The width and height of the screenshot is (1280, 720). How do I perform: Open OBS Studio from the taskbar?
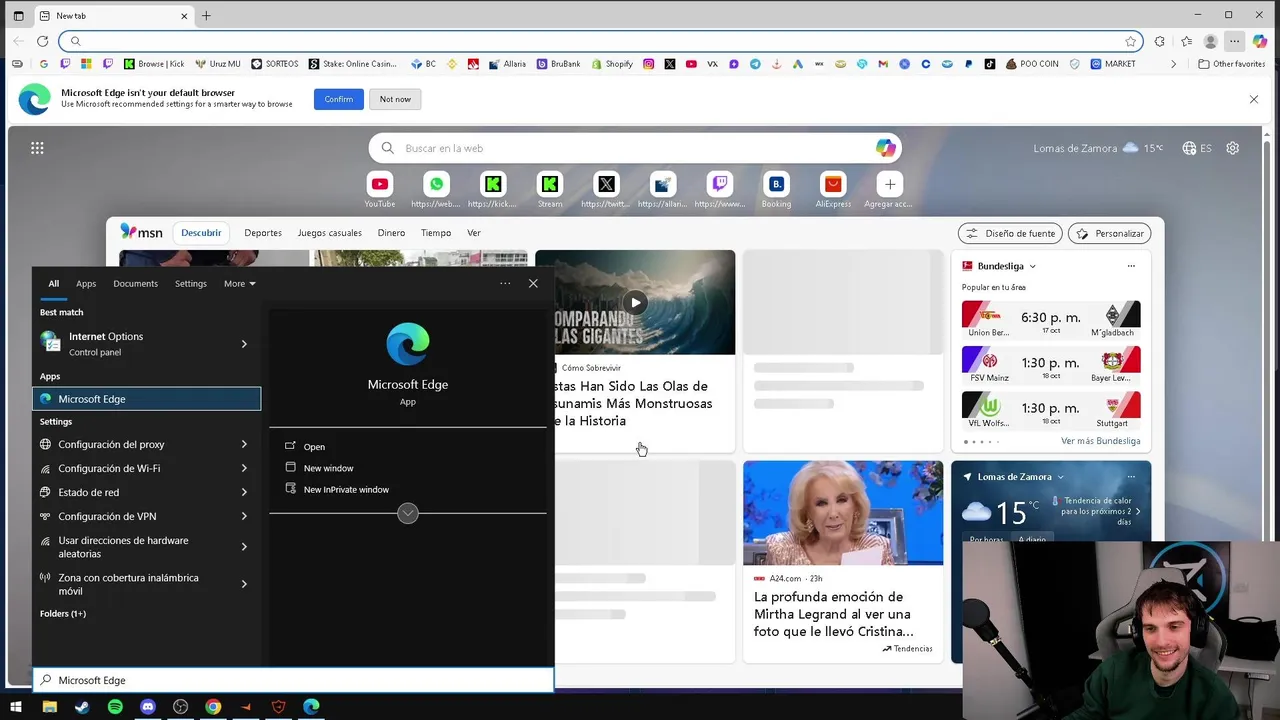(180, 707)
